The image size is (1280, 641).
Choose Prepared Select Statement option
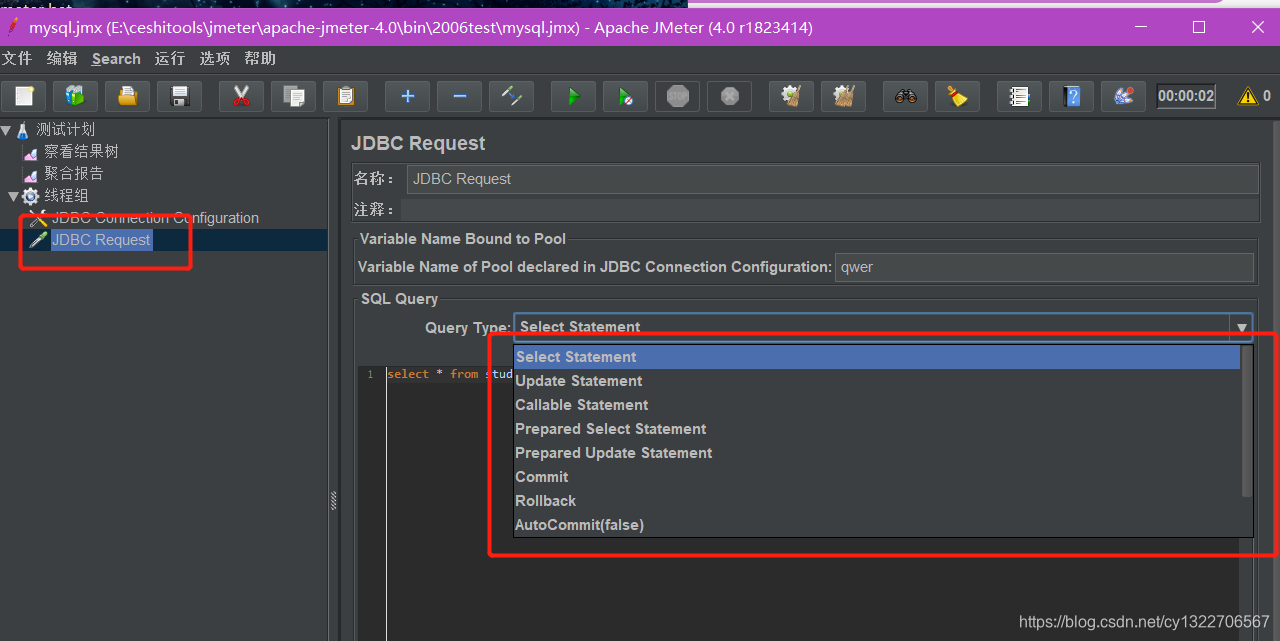[x=877, y=429]
